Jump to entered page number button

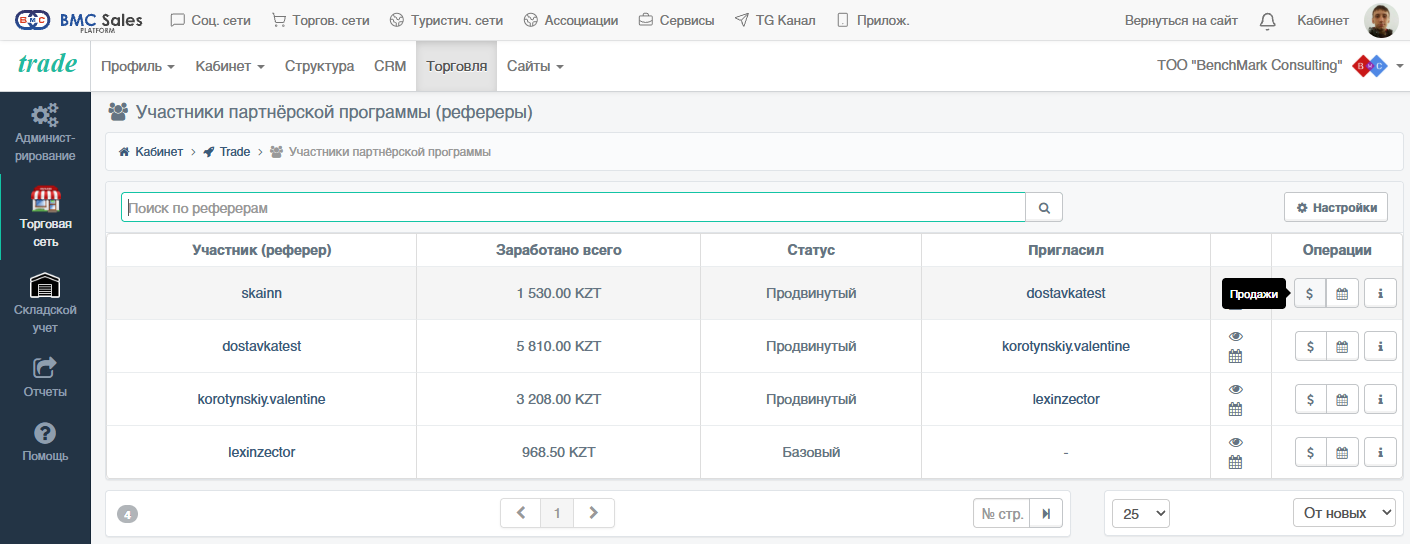click(1045, 513)
